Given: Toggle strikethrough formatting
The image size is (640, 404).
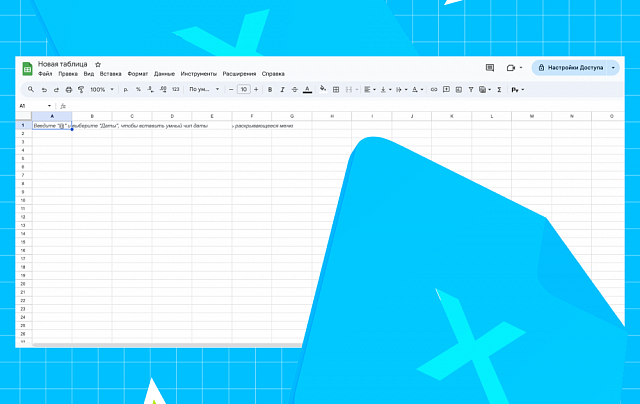Looking at the screenshot, I should click(294, 90).
